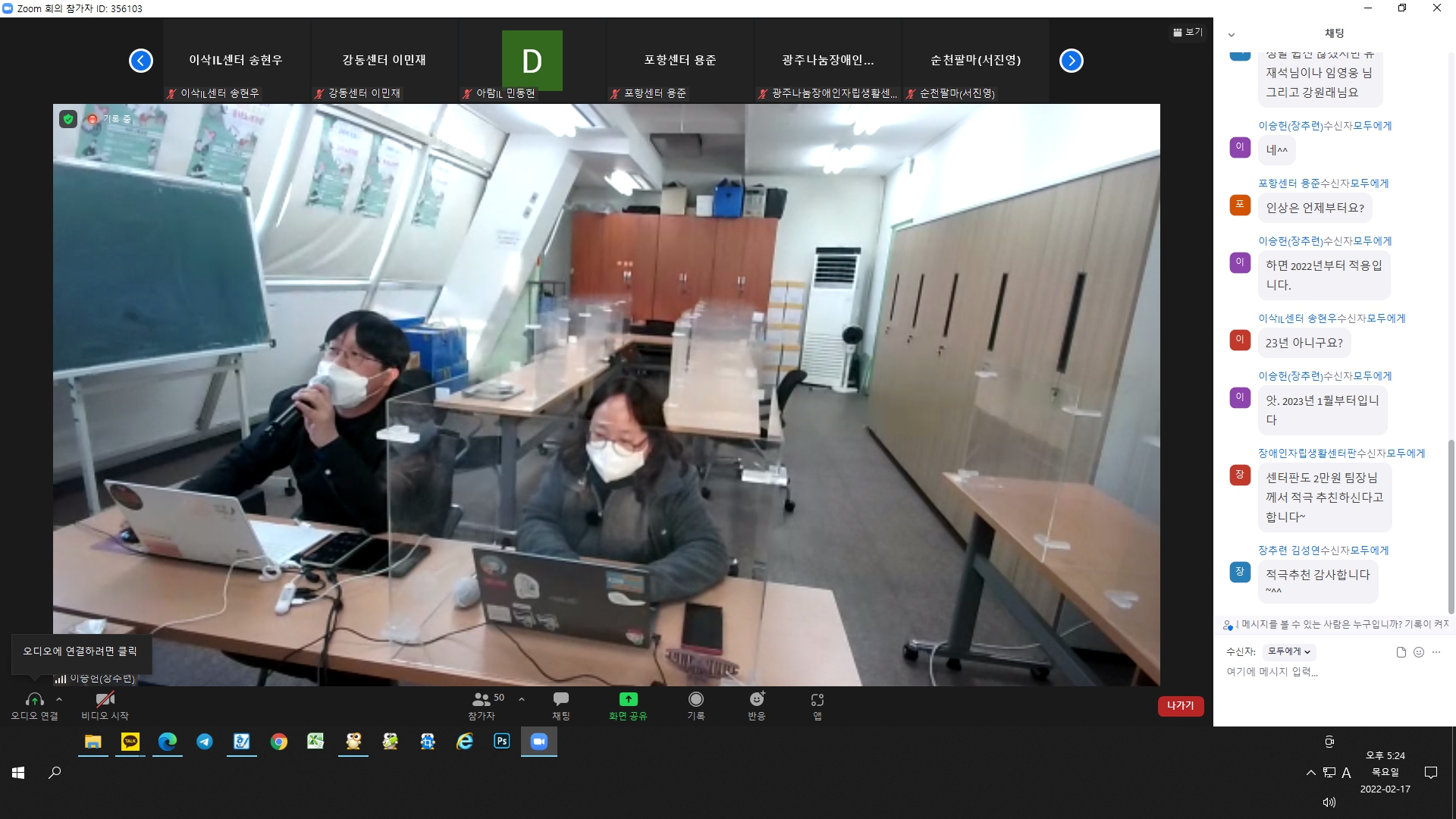1456x819 pixels.
Task: Select the green D avatar participant tile
Action: pos(532,61)
